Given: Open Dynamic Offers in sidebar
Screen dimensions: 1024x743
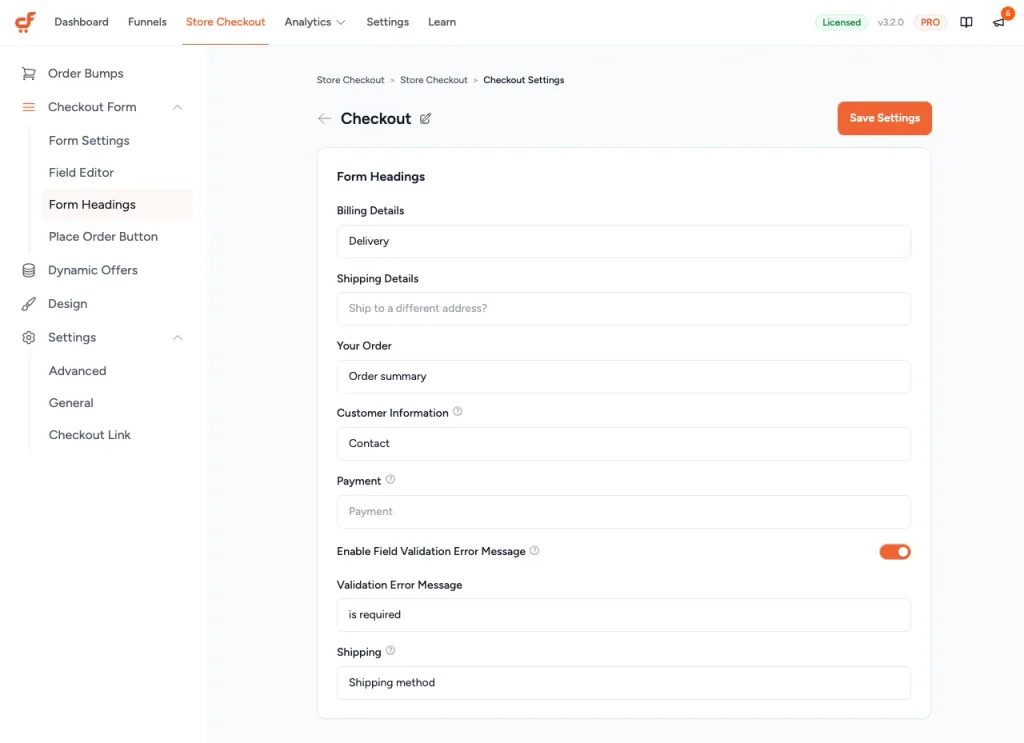Looking at the screenshot, I should pyautogui.click(x=93, y=270).
